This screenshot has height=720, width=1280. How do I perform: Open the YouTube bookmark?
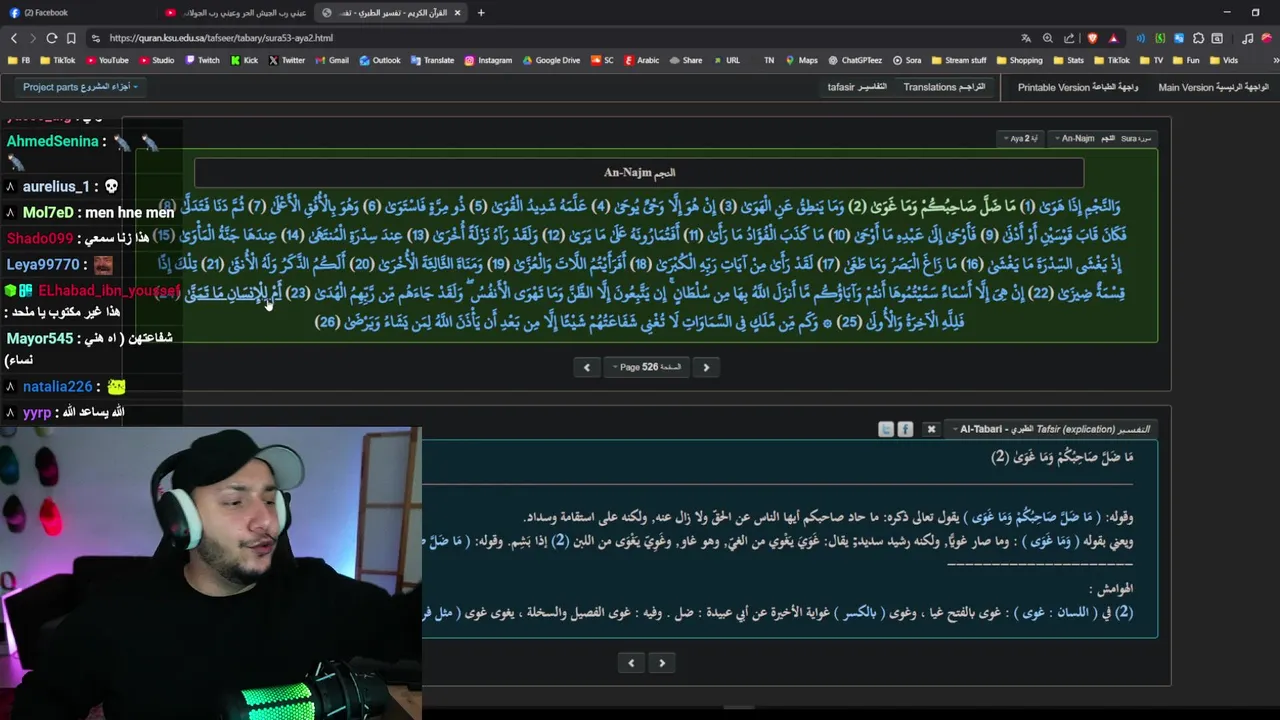point(107,60)
